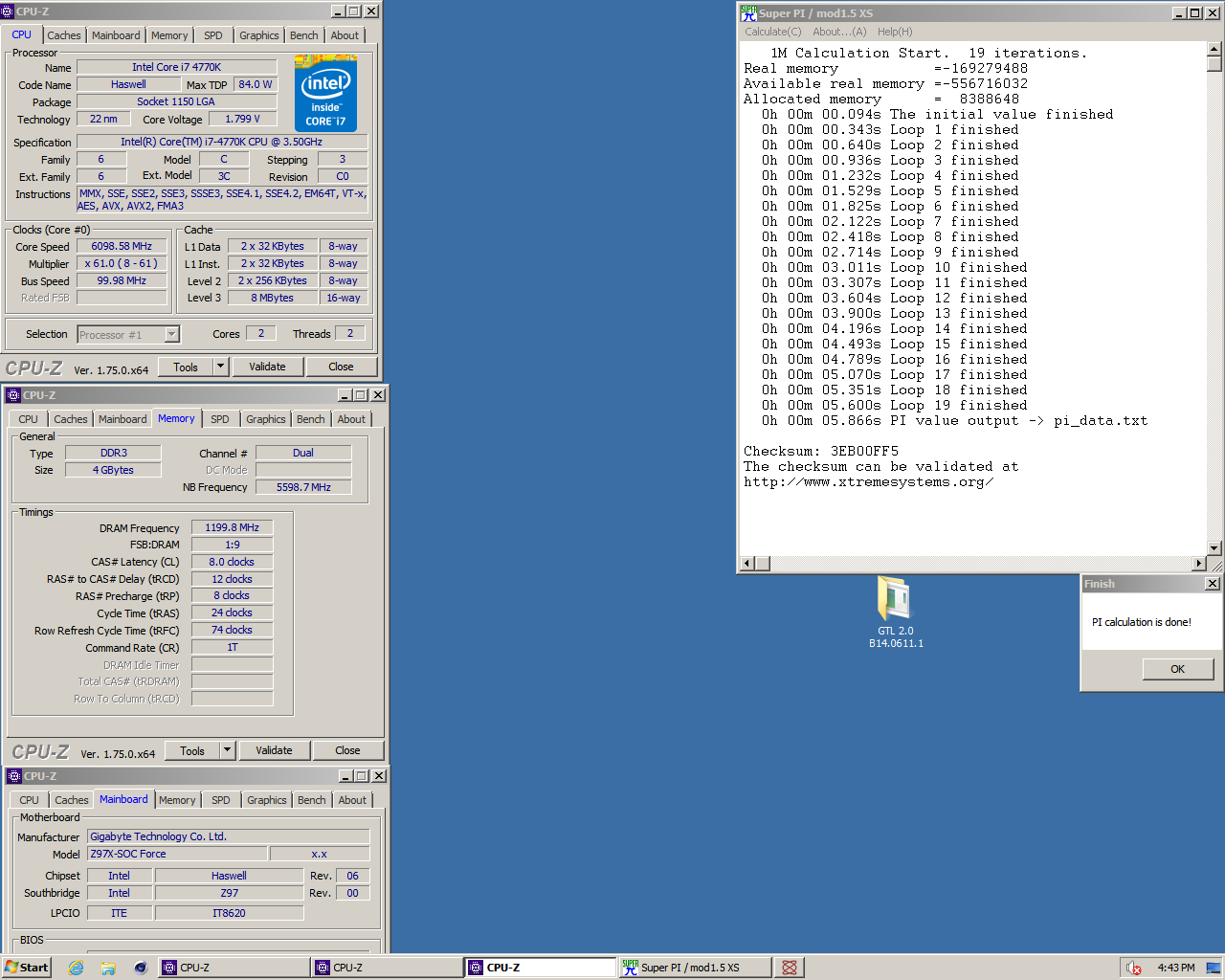Click Super PI horizontal scrollbar right arrow
This screenshot has width=1225, height=980.
pyautogui.click(x=1199, y=564)
